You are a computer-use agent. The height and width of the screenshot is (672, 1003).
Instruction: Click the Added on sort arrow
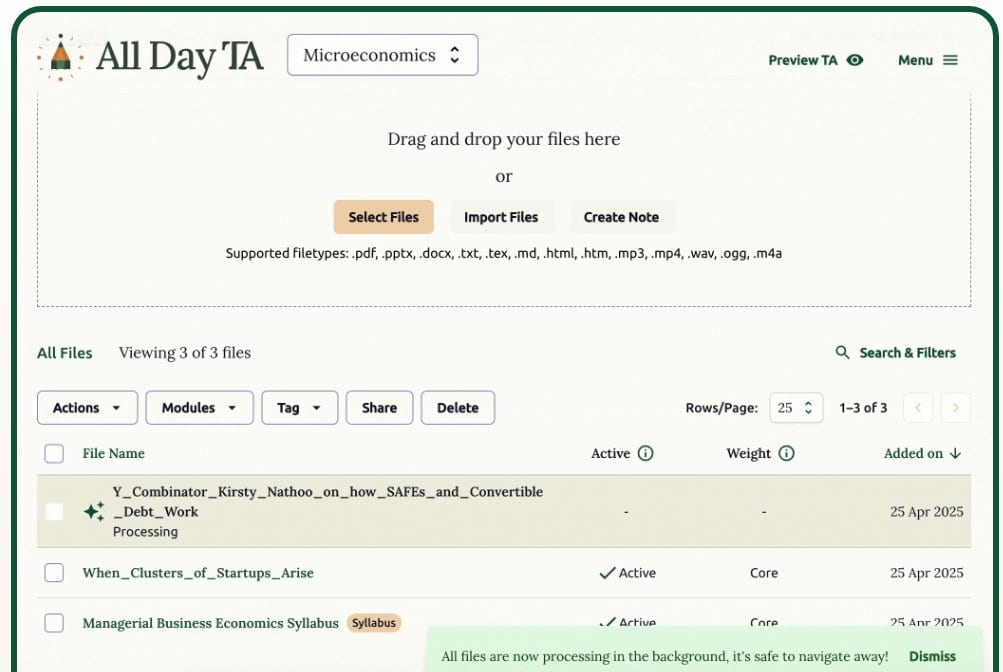click(x=955, y=453)
